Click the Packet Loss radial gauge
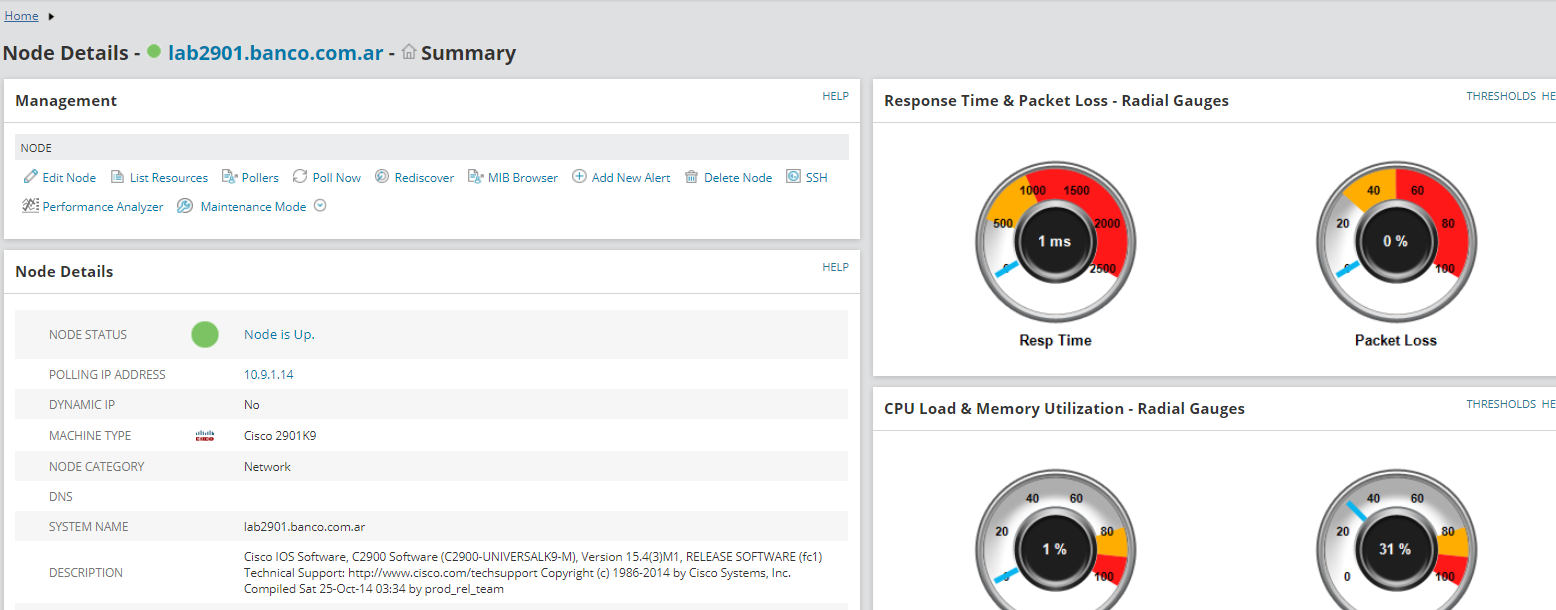The image size is (1556, 610). click(1396, 242)
